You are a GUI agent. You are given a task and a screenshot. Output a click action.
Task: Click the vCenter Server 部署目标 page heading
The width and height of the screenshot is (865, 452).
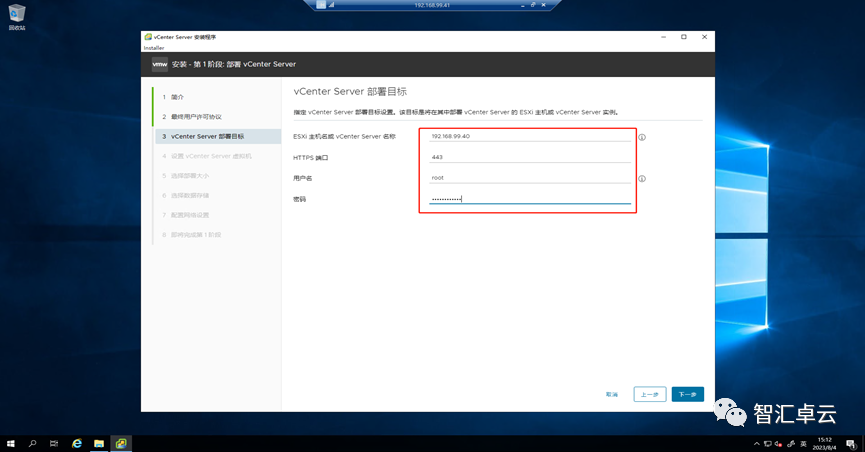pyautogui.click(x=350, y=92)
